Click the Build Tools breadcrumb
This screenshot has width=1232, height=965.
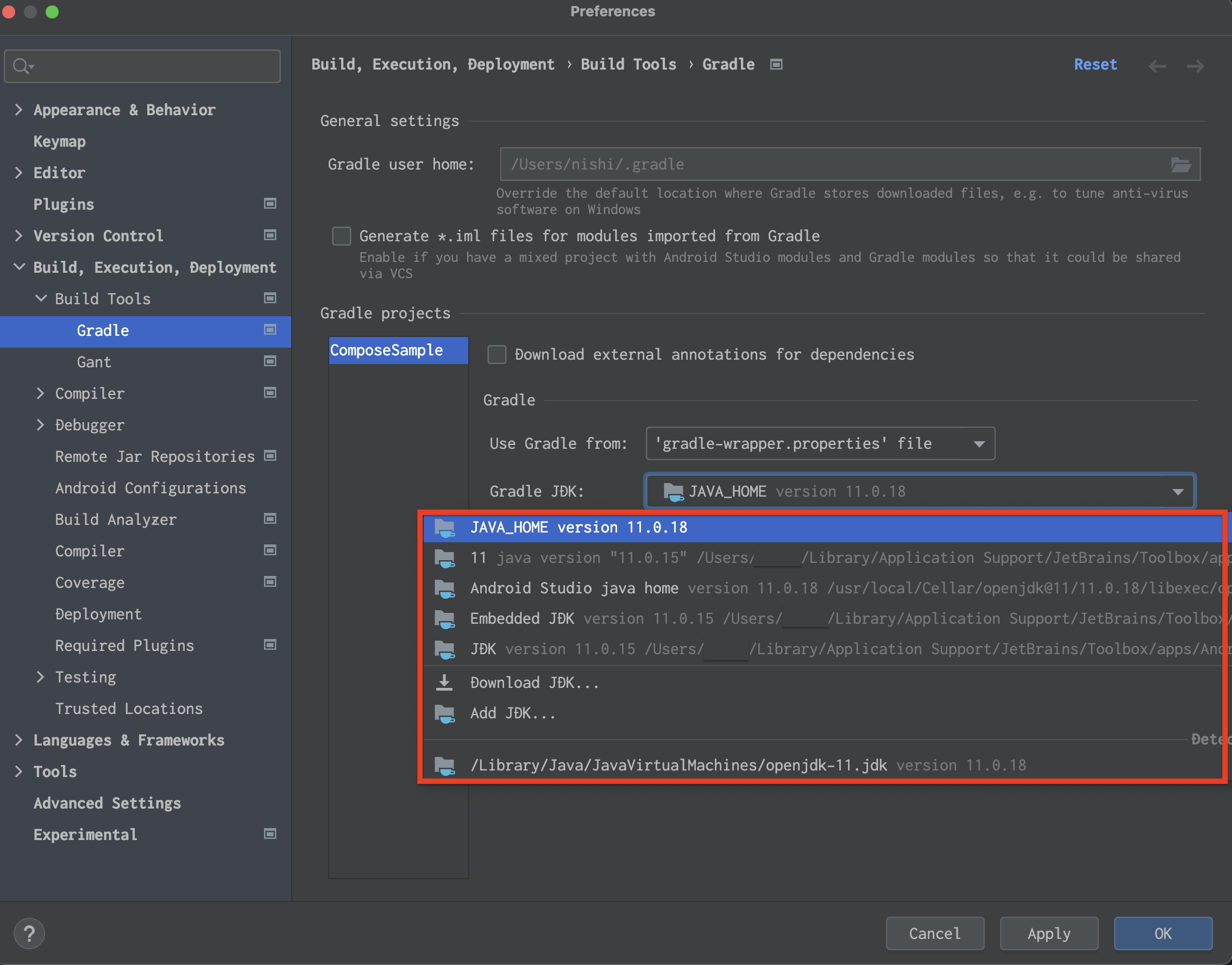tap(628, 65)
